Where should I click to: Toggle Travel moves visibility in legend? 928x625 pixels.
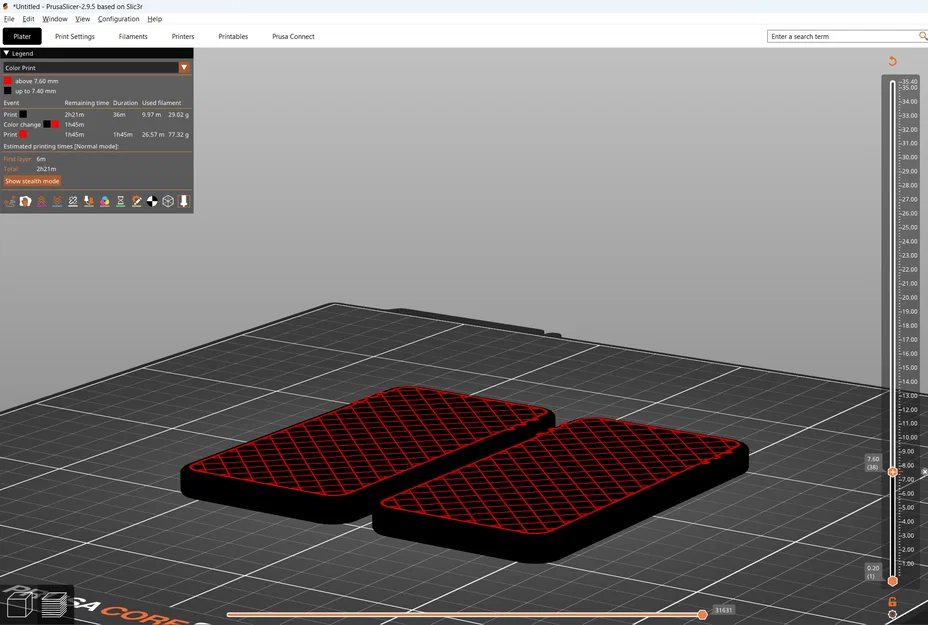[x=9, y=202]
